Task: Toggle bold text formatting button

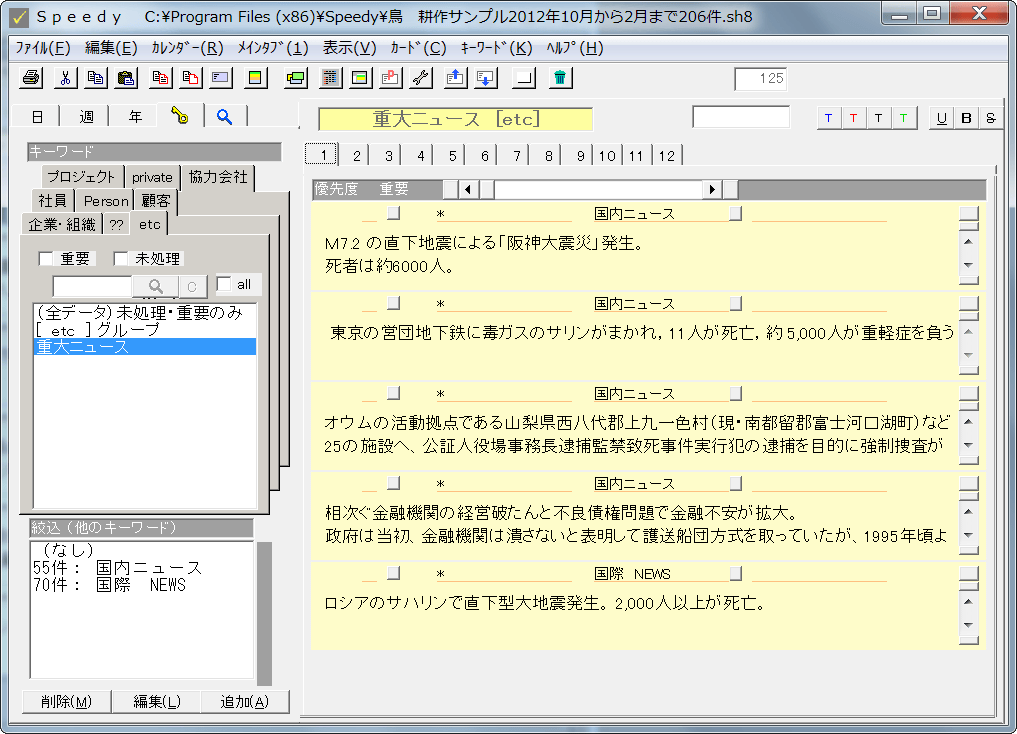Action: coord(966,118)
